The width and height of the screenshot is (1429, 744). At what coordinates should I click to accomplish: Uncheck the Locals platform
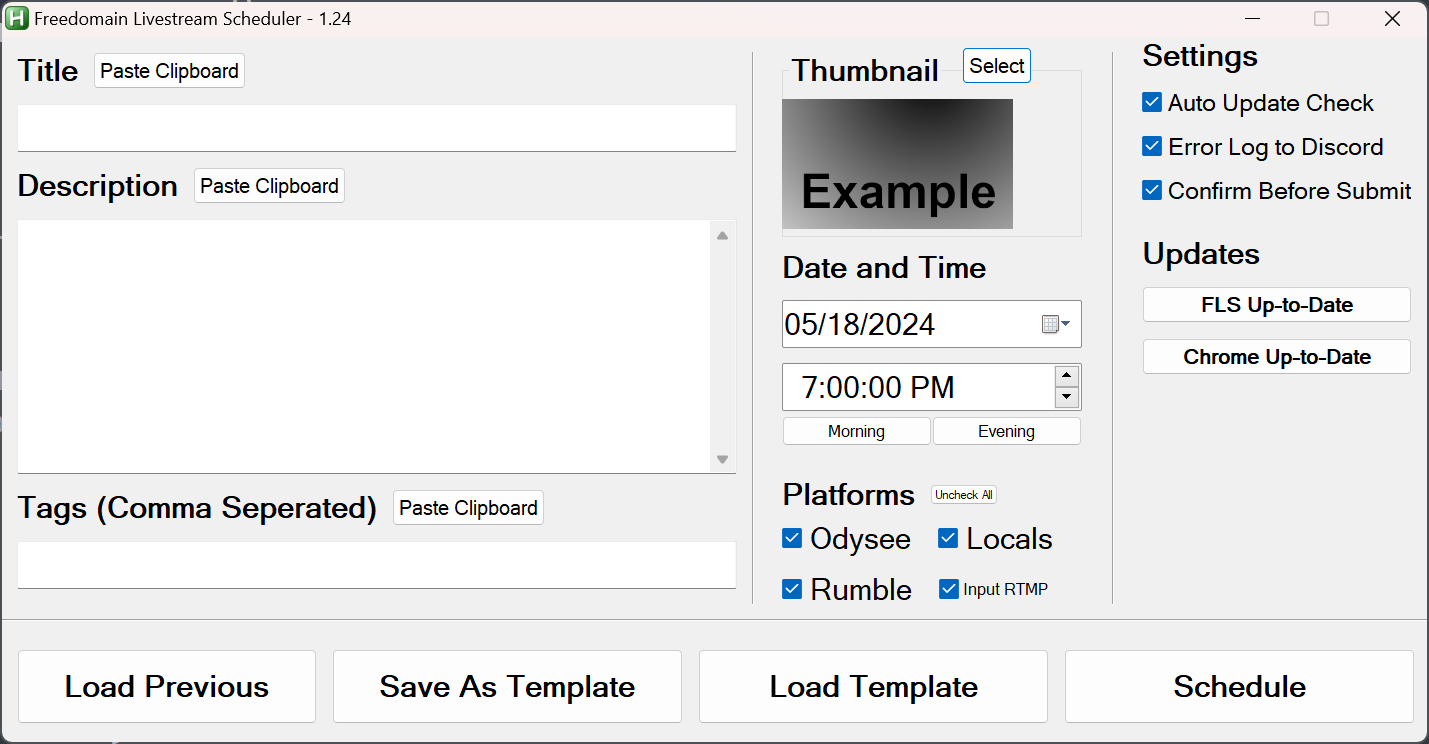click(x=948, y=538)
